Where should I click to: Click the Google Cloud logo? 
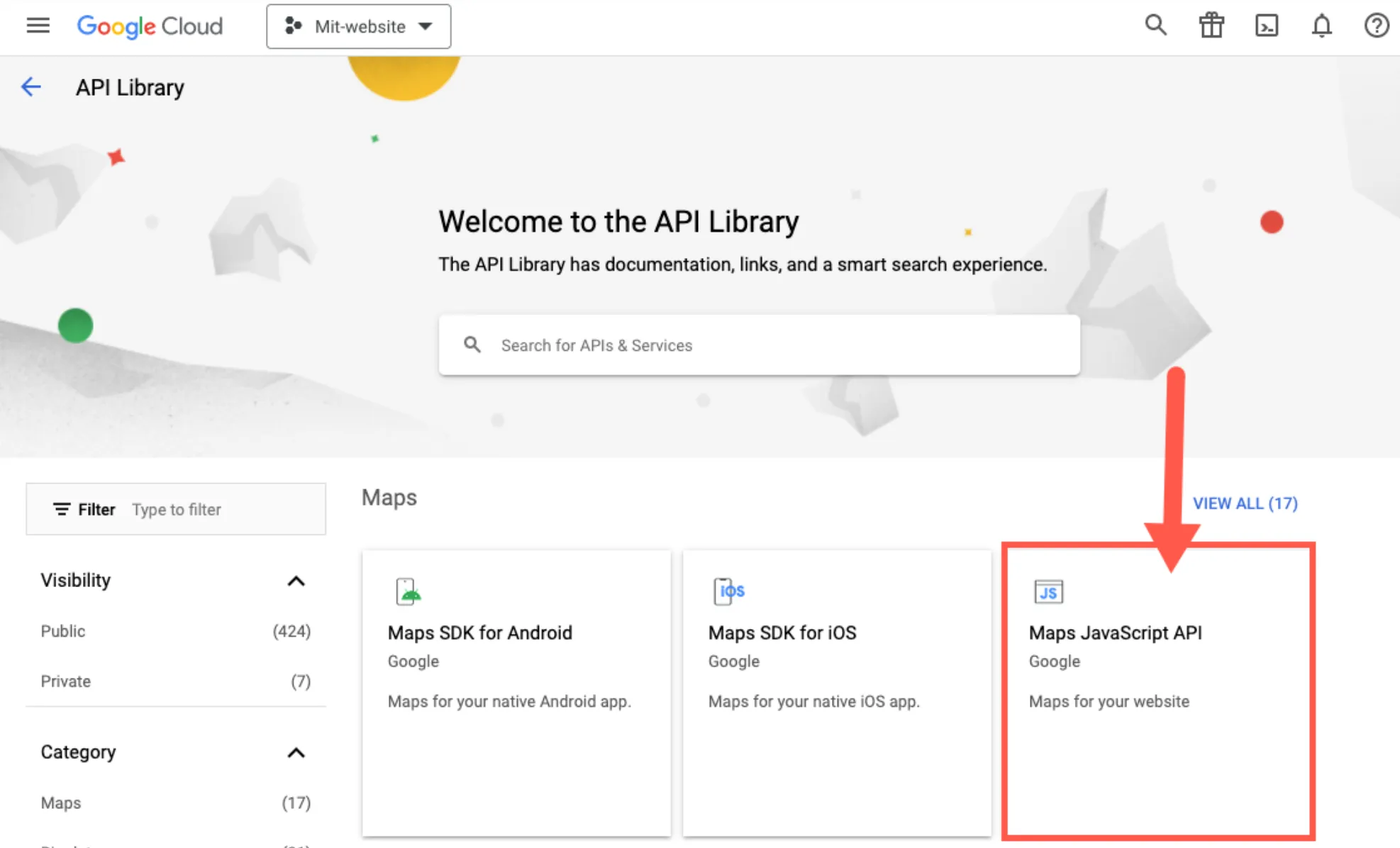click(x=150, y=26)
